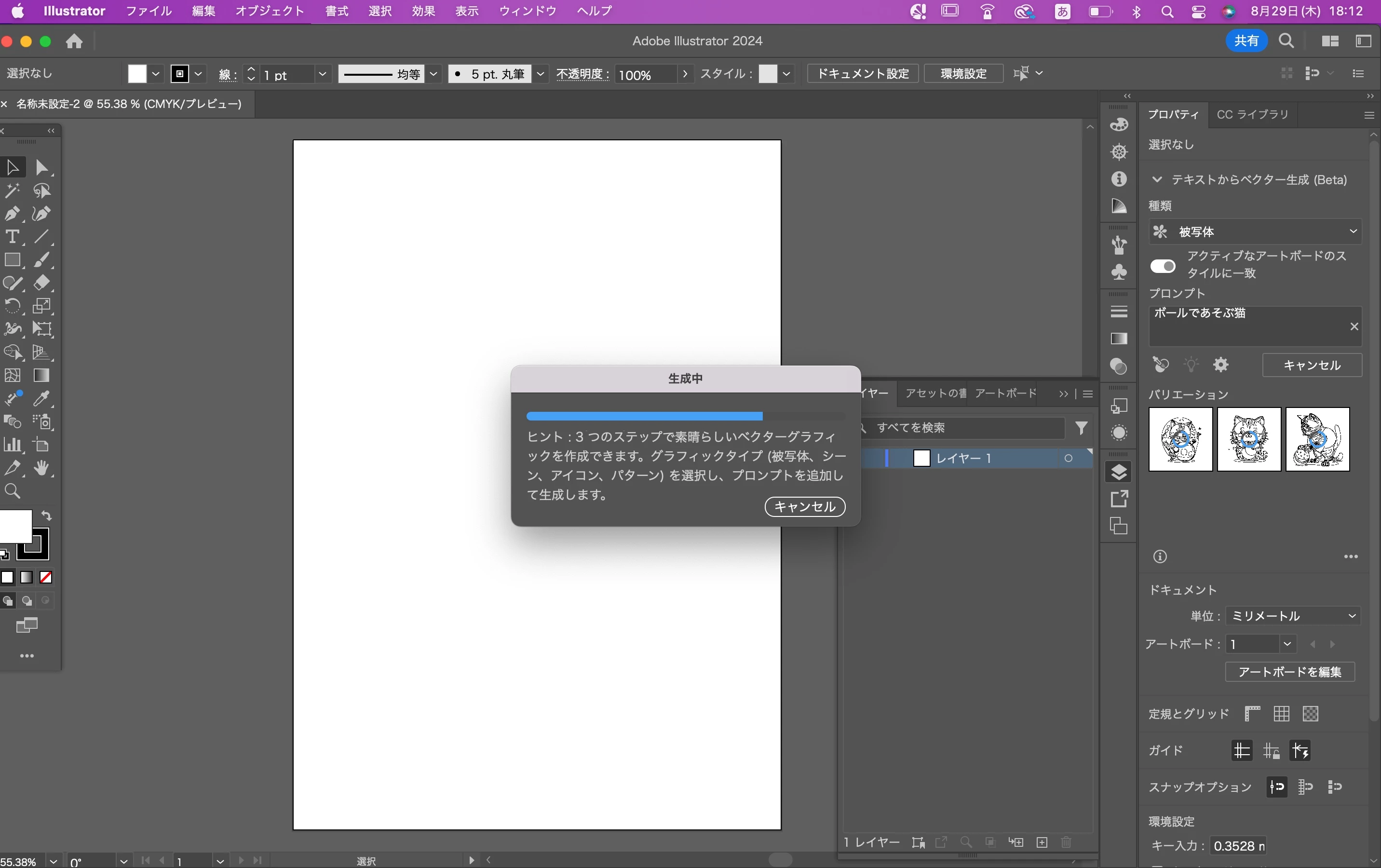Click the generation settings gear icon
Screen dimensions: 1381x868
pos(1221,365)
